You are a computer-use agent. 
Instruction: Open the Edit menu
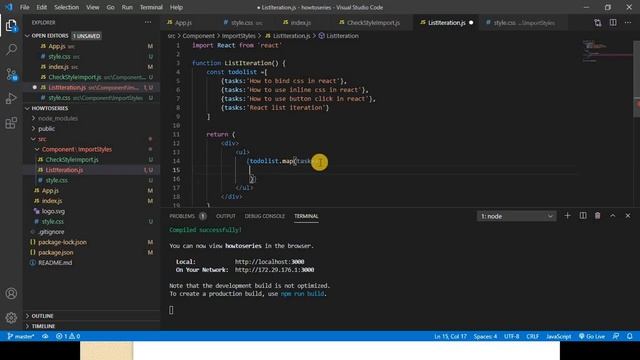[42, 7]
